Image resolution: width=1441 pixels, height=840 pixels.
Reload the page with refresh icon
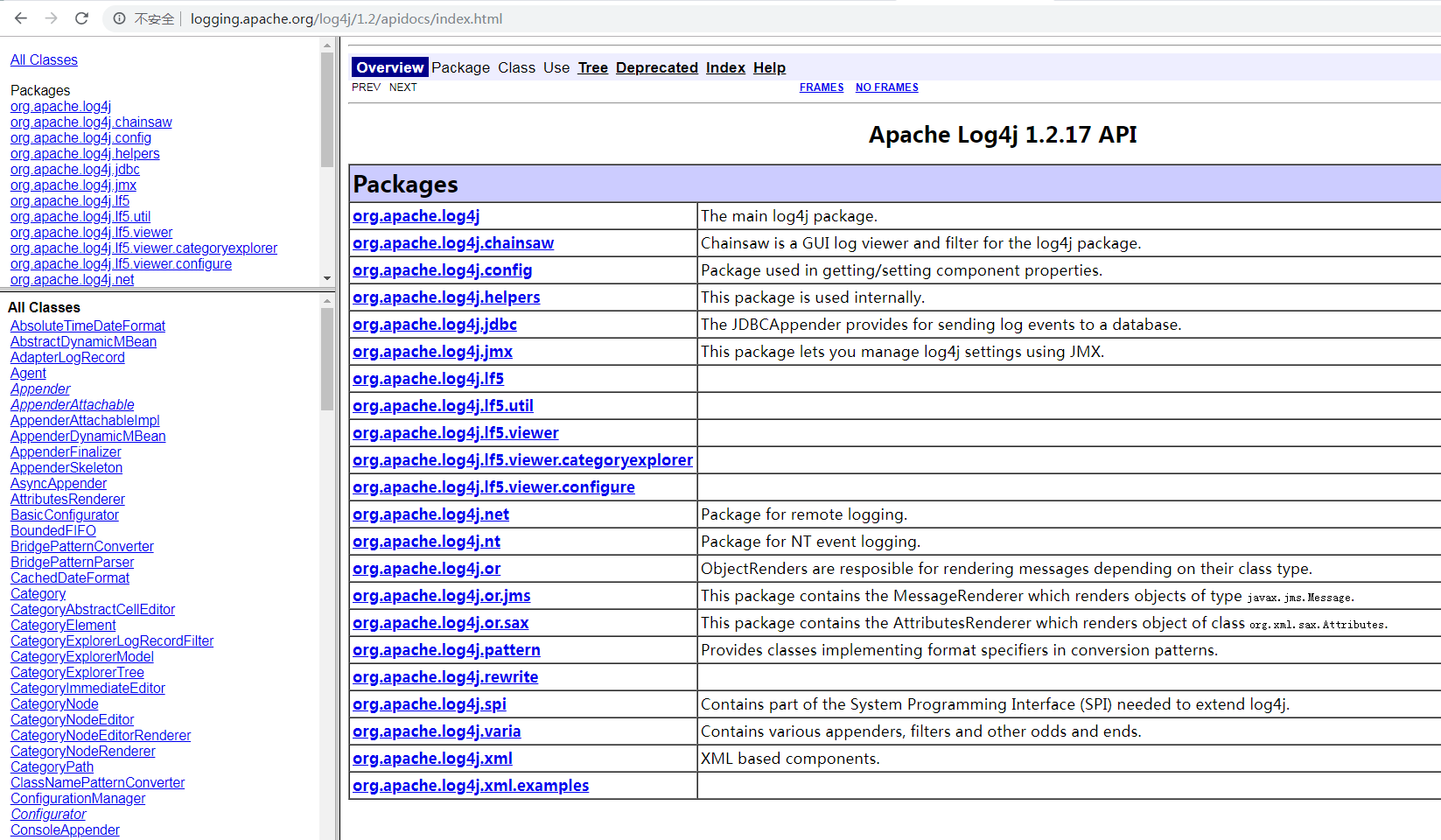click(81, 18)
